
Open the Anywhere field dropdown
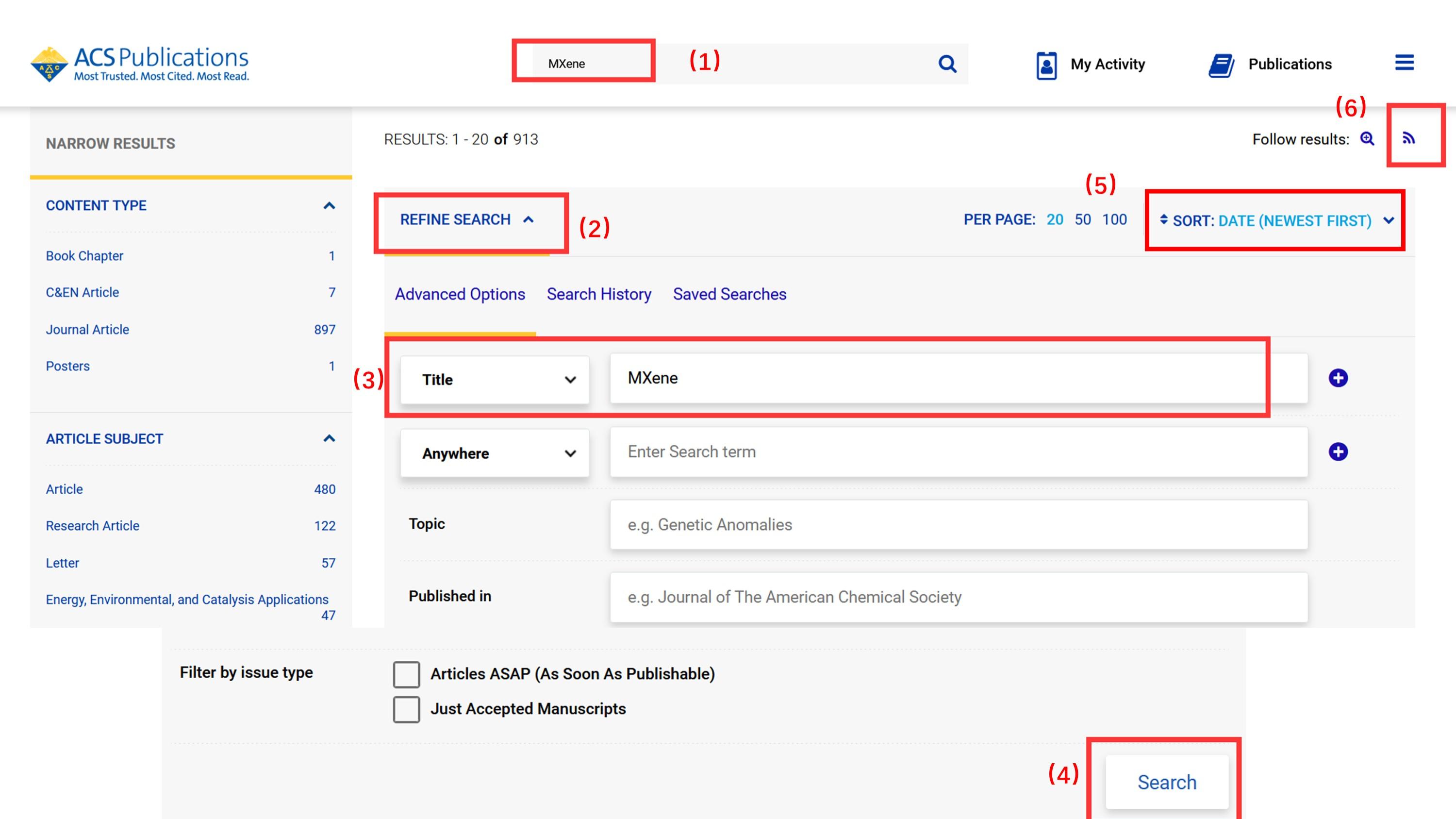coord(495,453)
